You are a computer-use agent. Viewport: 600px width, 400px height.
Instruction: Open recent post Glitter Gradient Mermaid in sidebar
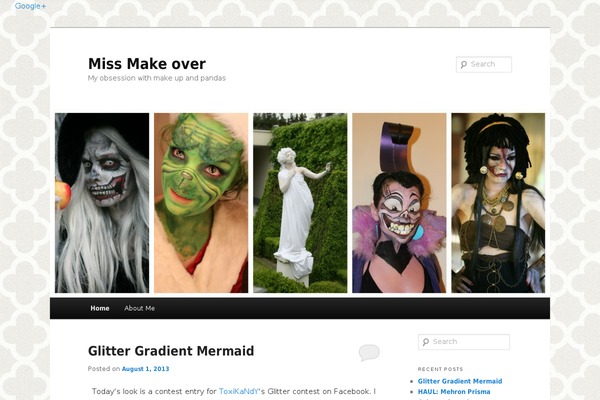[x=460, y=381]
